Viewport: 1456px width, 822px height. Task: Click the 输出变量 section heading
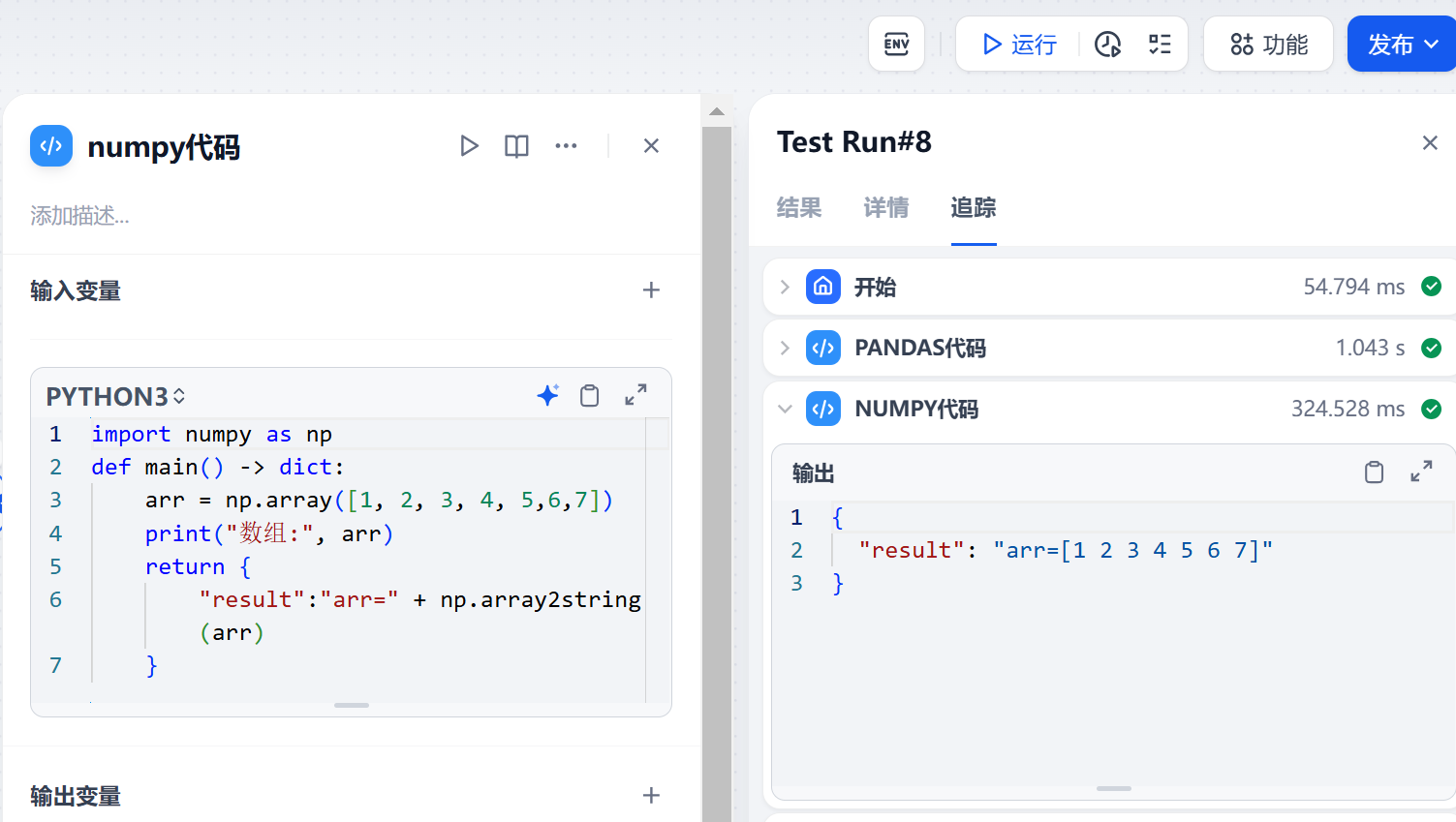pyautogui.click(x=76, y=796)
